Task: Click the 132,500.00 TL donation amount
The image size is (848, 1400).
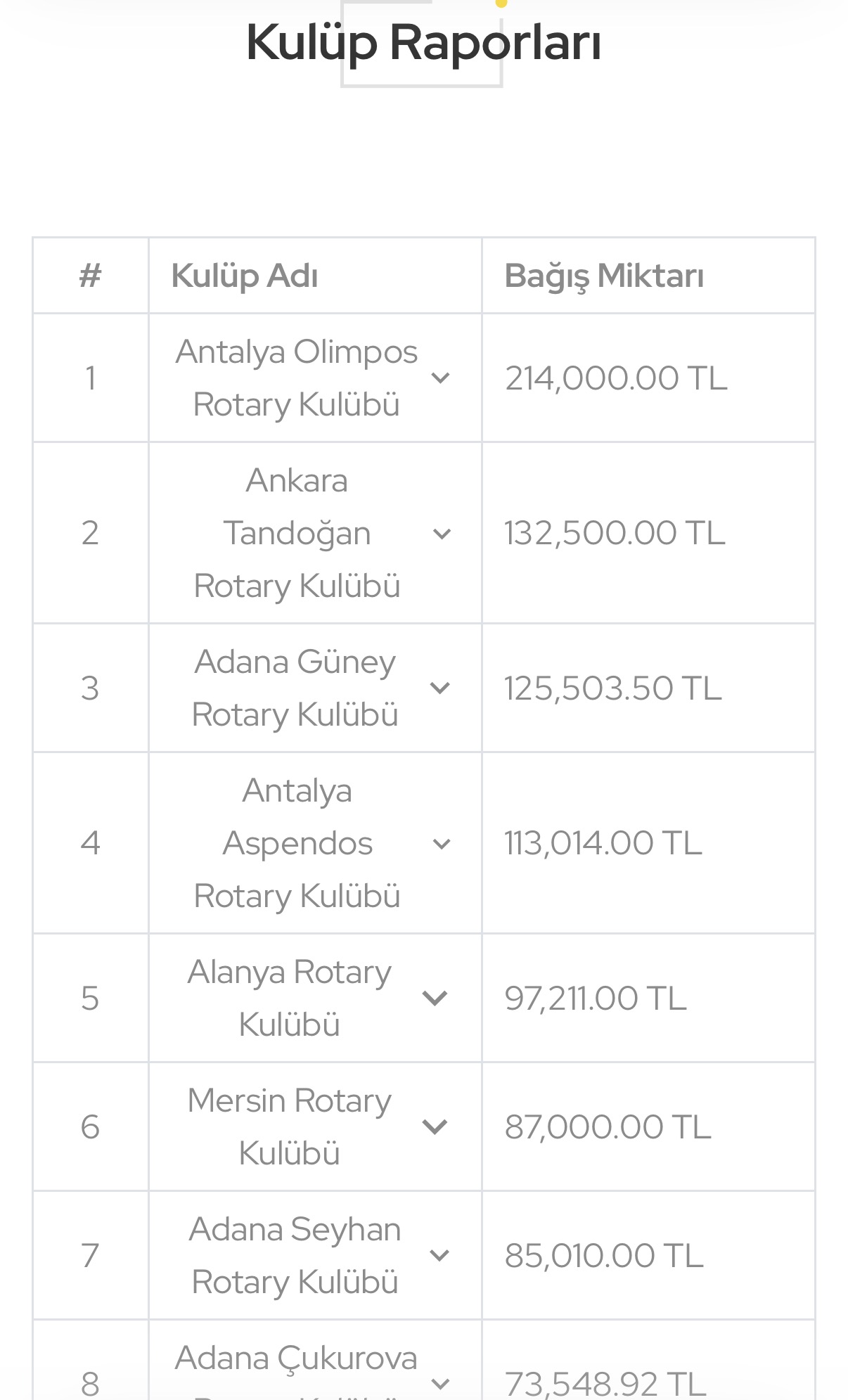Action: click(615, 533)
